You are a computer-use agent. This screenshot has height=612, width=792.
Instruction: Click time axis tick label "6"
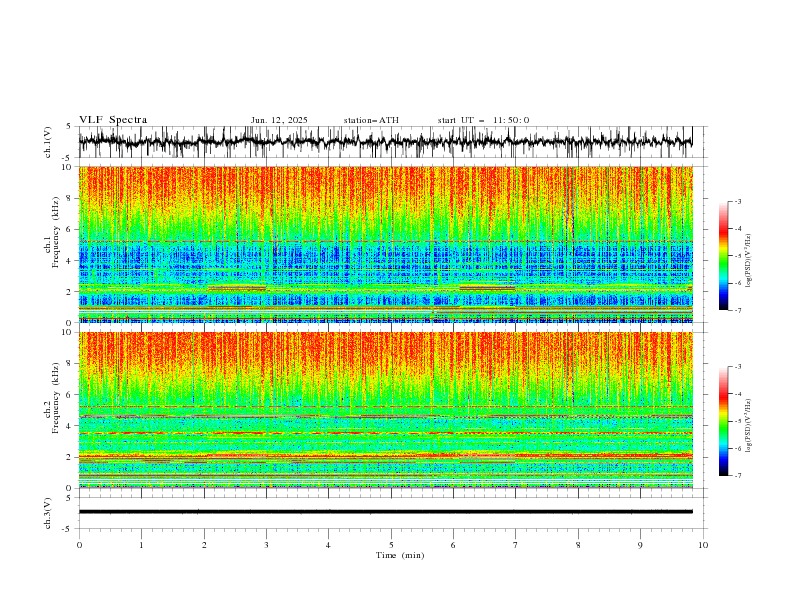tap(453, 545)
